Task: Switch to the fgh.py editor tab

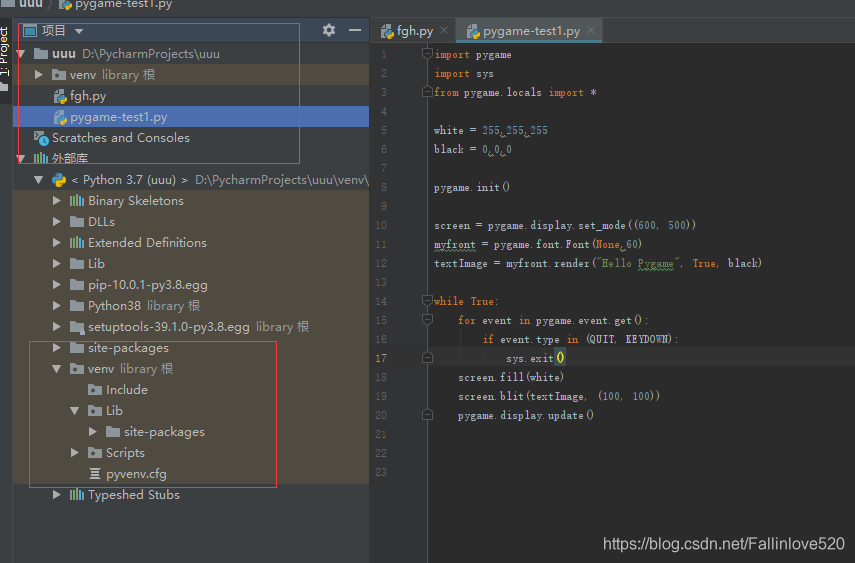Action: [x=414, y=31]
